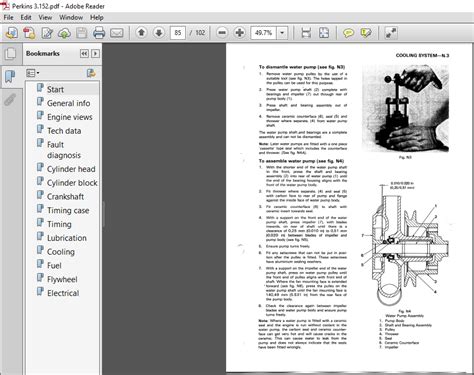Open the bookmarks options dropdown menu
474x375 pixels.
pos(33,73)
